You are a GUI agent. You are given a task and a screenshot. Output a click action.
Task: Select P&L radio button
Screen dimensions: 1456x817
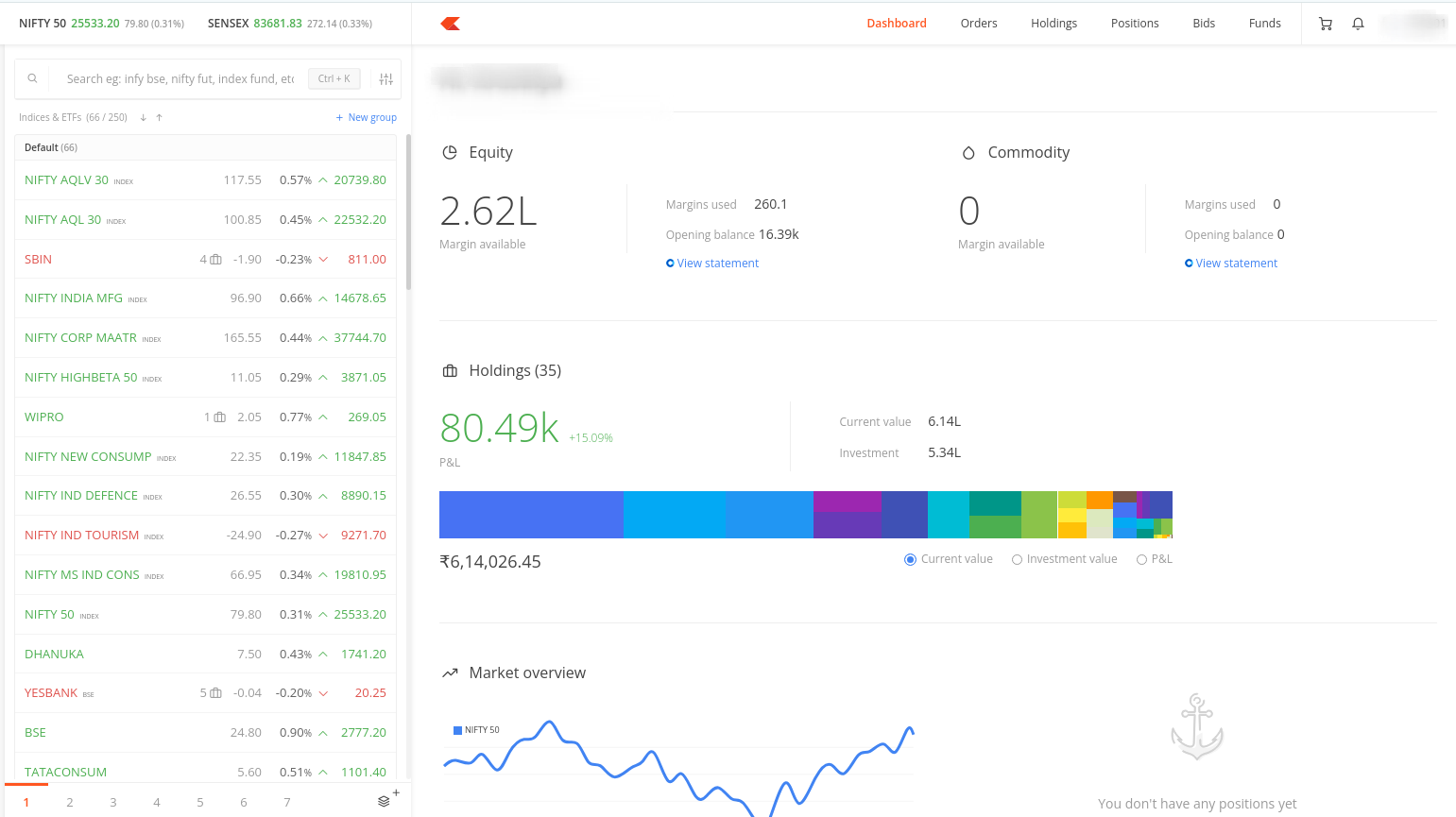[x=1141, y=560]
